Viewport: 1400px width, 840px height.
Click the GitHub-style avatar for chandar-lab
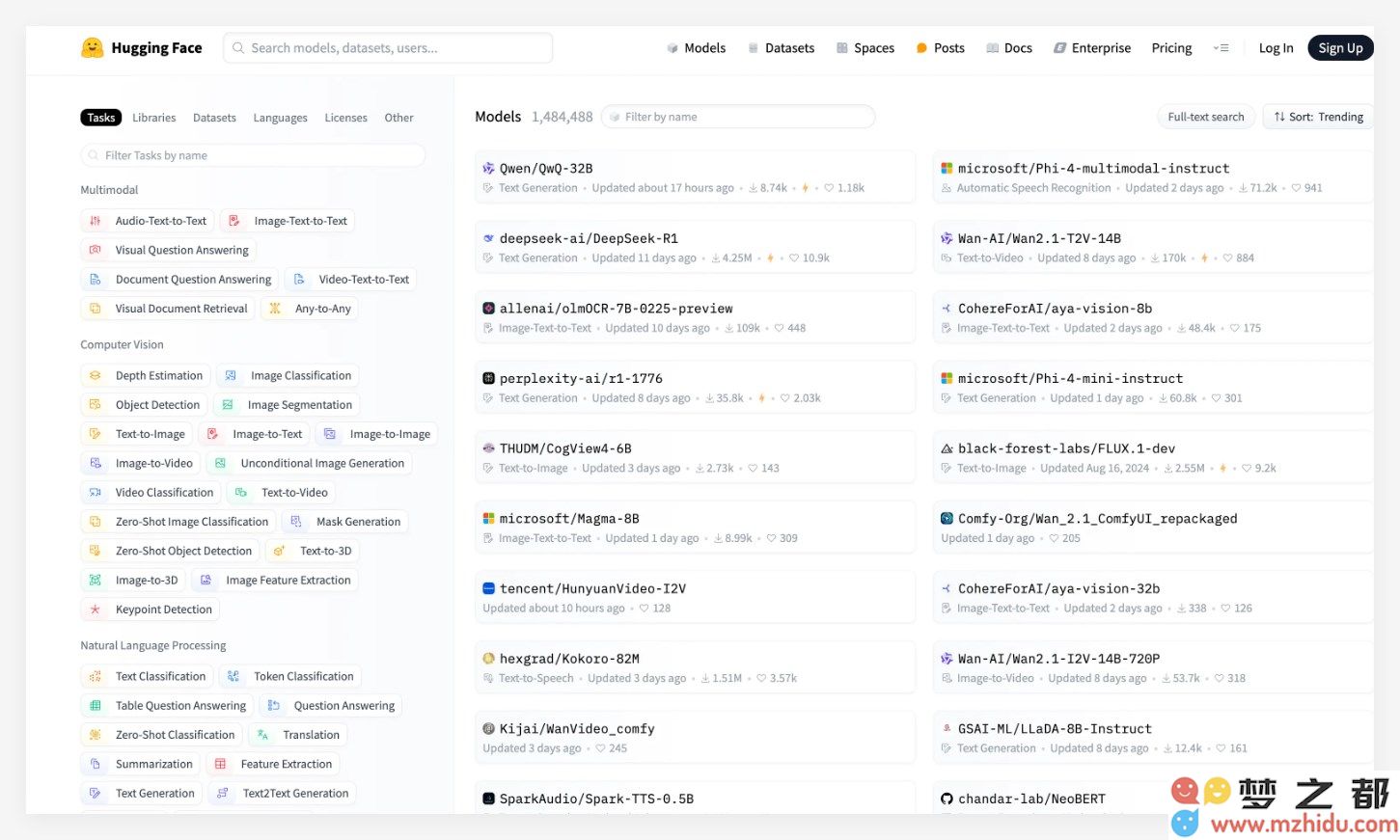[x=947, y=799]
